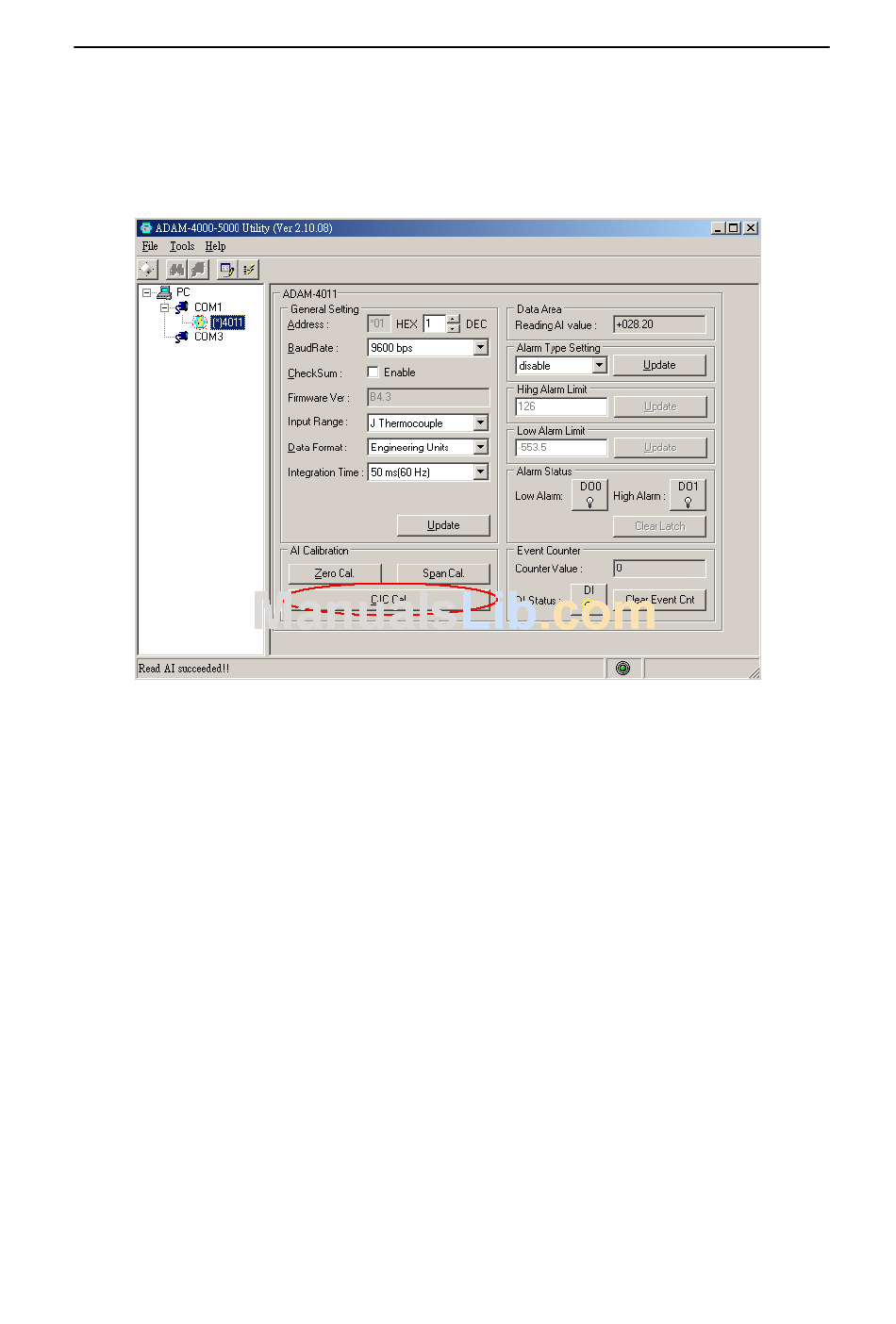Image resolution: width=896 pixels, height=1324 pixels.
Task: Collapse the PC tree node
Action: (147, 292)
